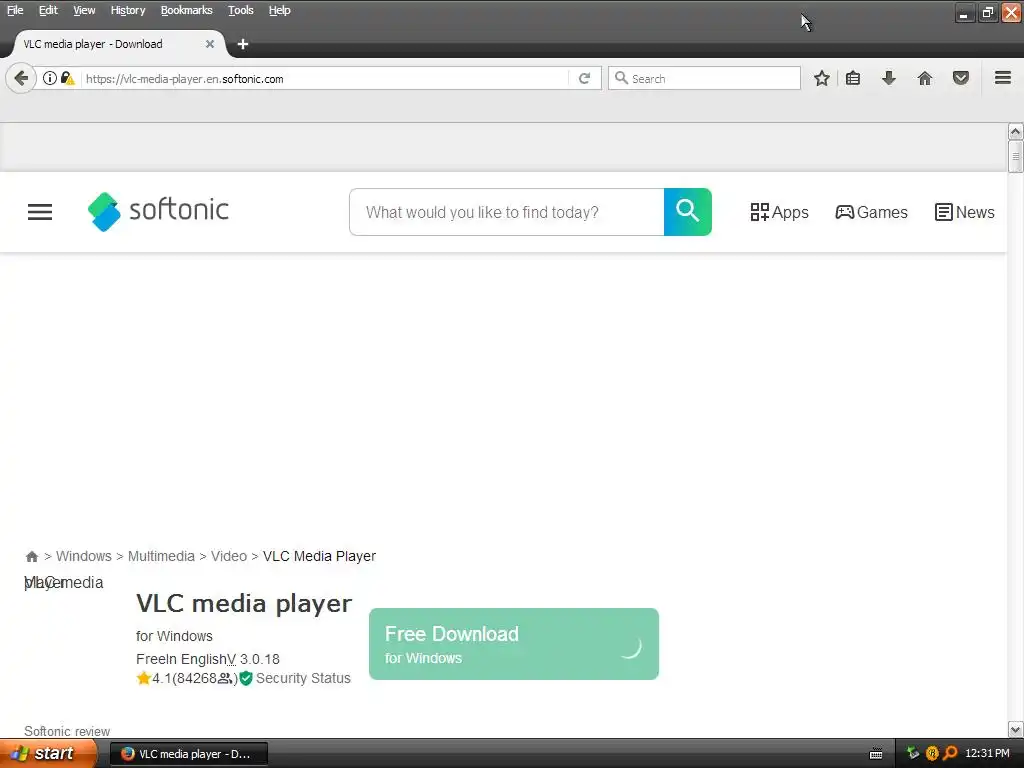Open the keyboard icon in the taskbar
1024x768 pixels.
click(x=876, y=754)
